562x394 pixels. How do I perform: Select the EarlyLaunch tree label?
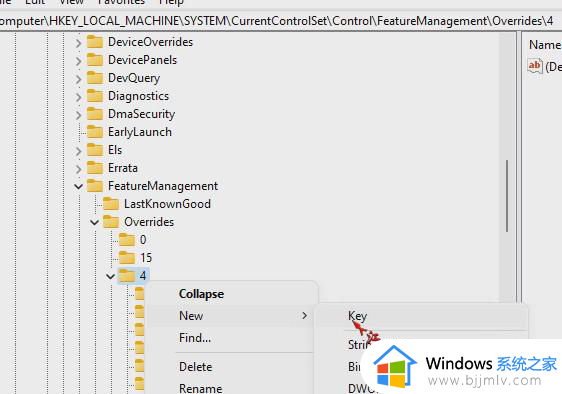click(x=140, y=132)
